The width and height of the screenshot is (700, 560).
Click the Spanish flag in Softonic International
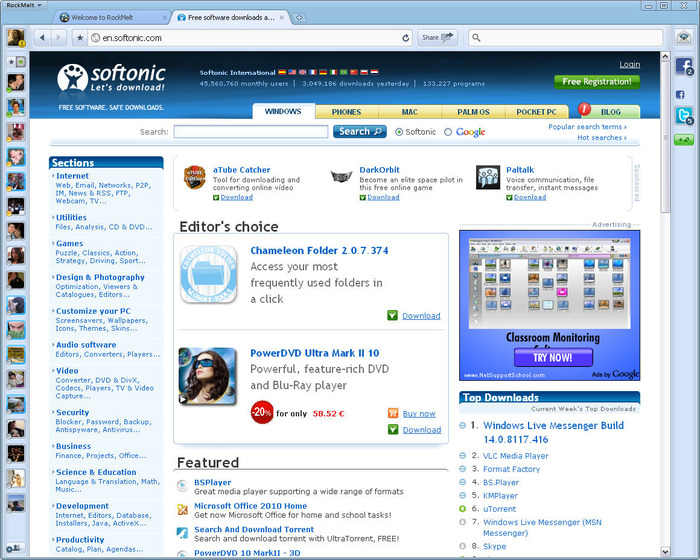pos(282,72)
